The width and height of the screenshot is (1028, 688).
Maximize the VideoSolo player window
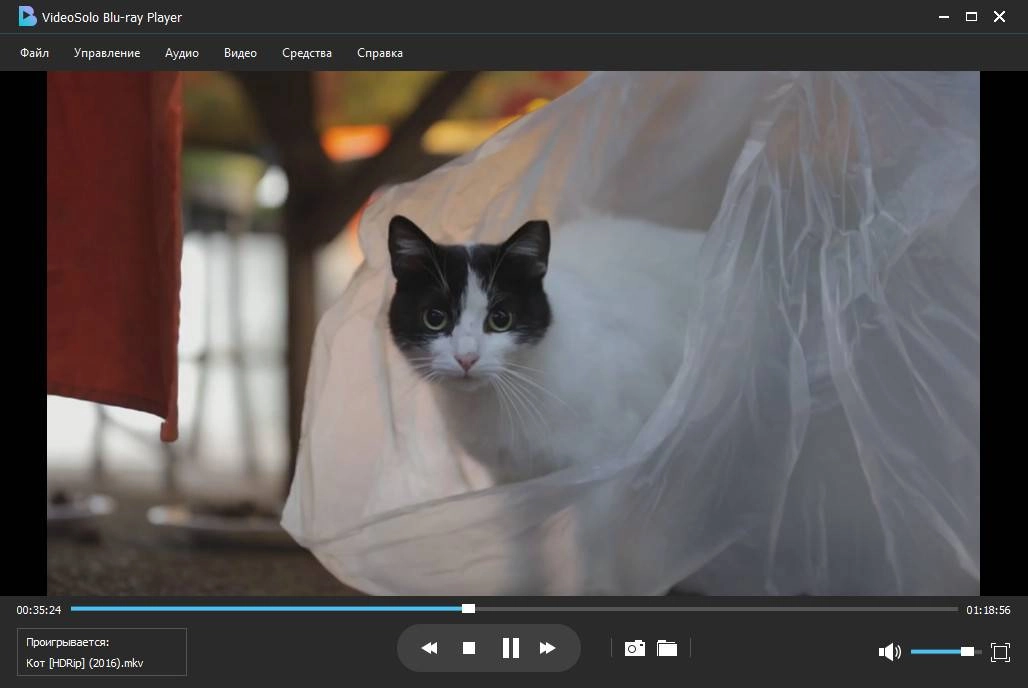[x=972, y=17]
